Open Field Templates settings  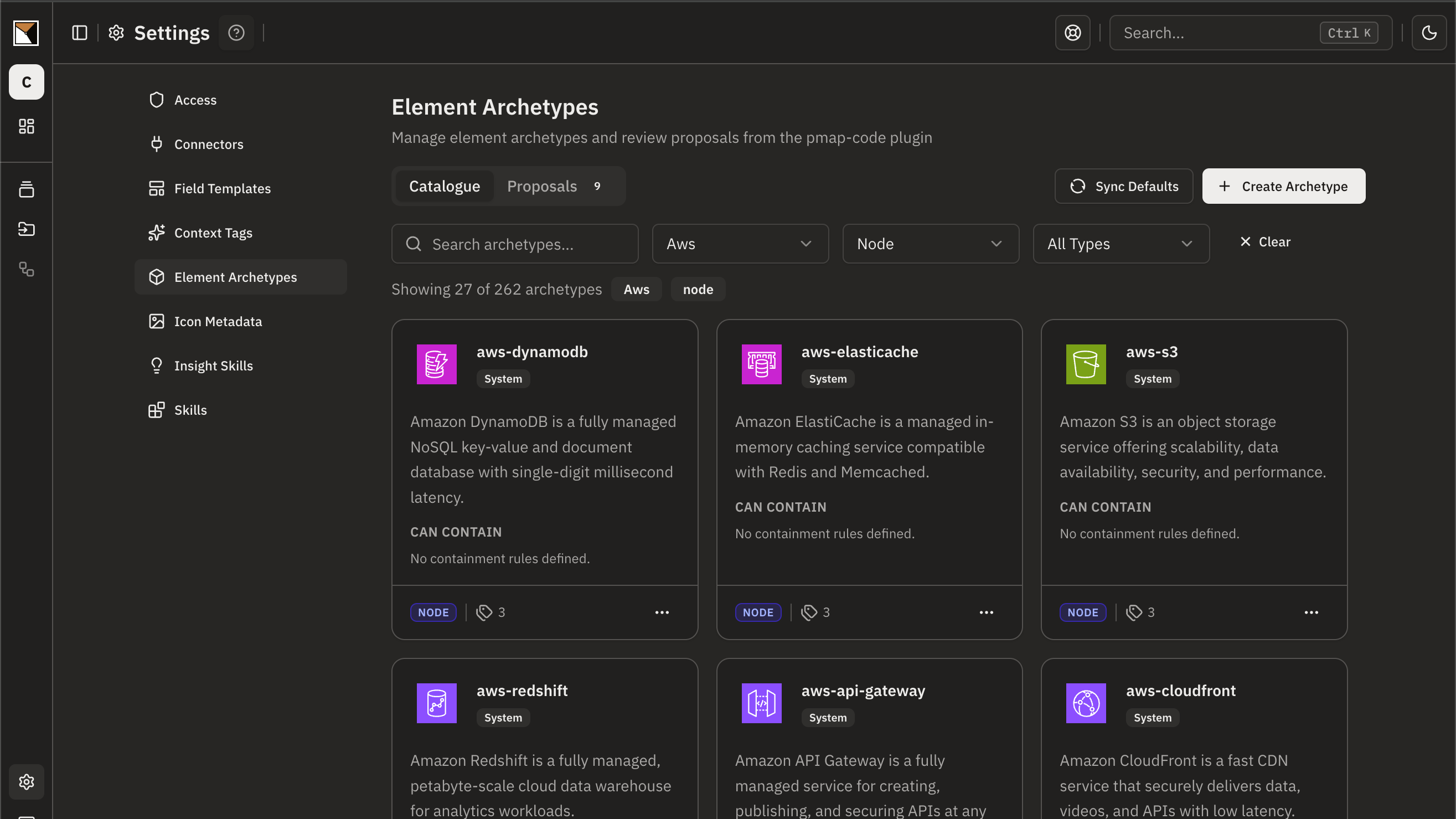tap(240, 188)
